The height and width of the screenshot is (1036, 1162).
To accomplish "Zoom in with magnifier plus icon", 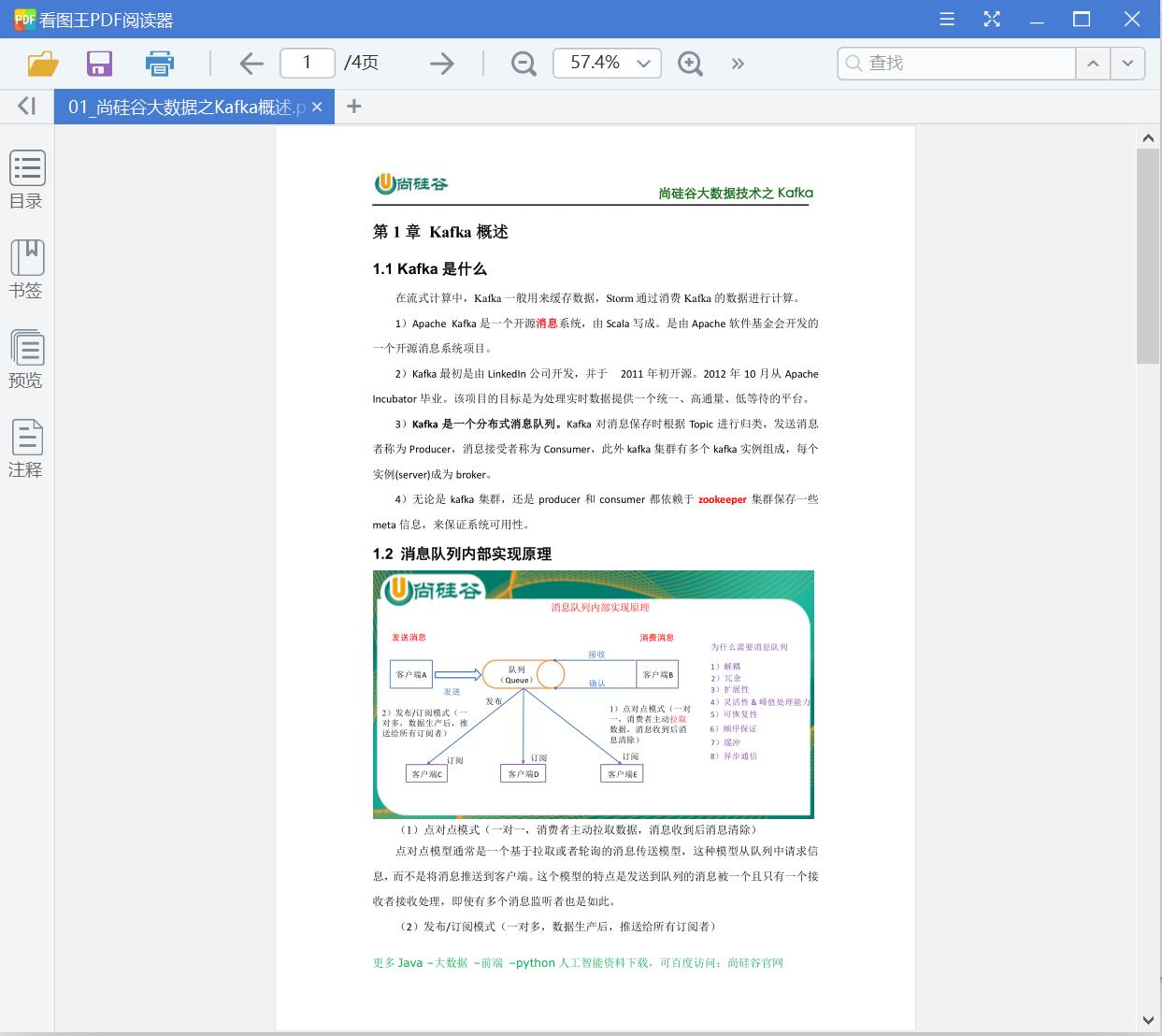I will coord(690,64).
